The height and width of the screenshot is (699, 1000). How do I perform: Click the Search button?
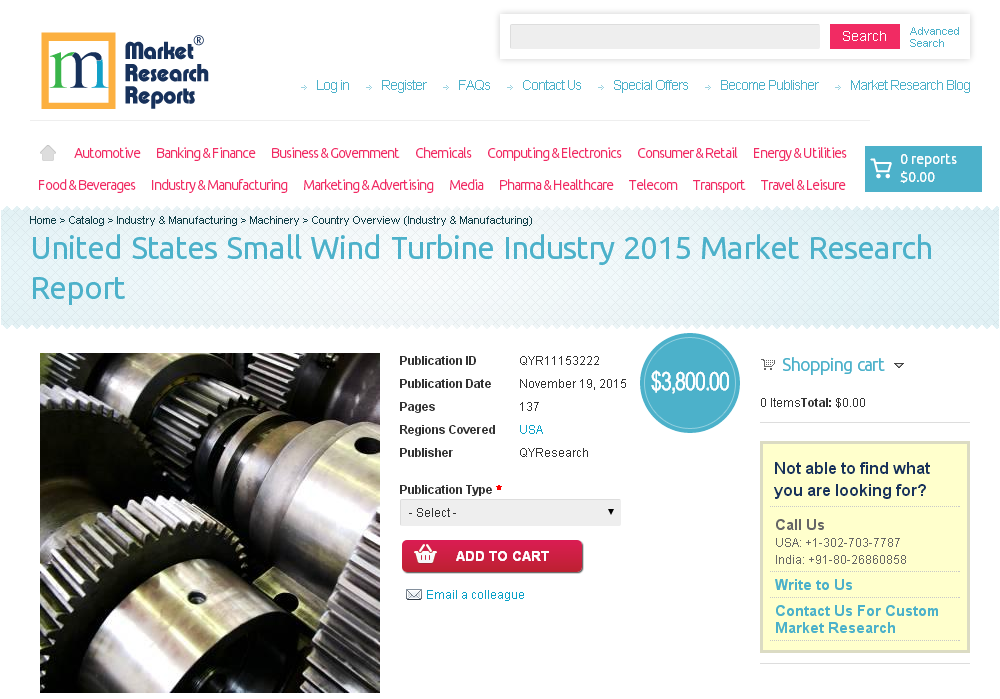[864, 36]
